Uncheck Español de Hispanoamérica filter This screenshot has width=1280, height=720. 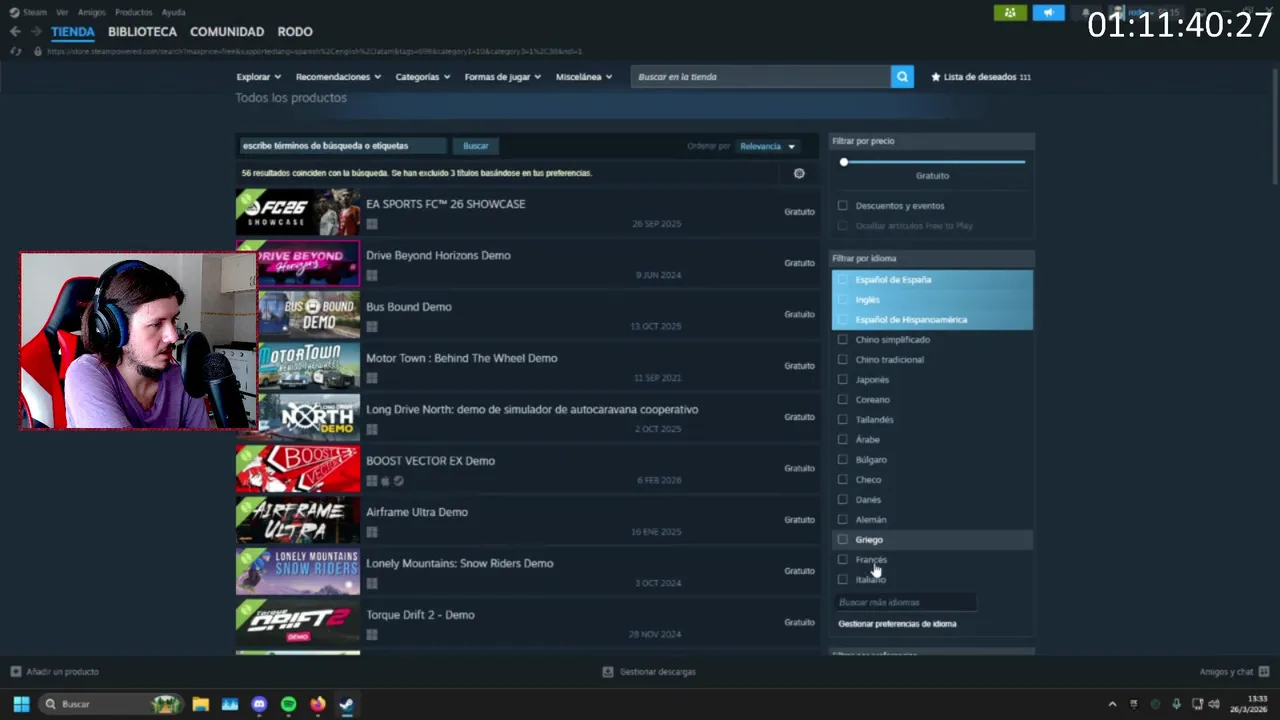(842, 320)
